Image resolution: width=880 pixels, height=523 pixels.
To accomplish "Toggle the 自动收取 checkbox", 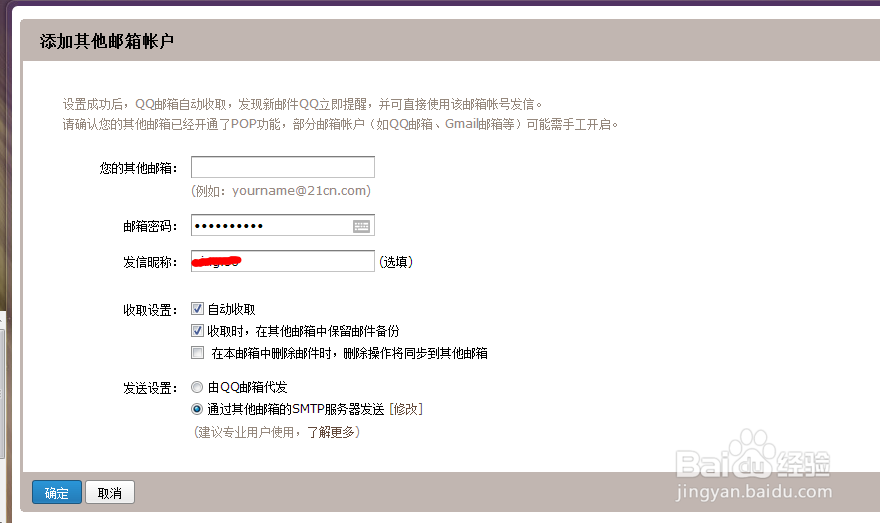I will pyautogui.click(x=197, y=309).
